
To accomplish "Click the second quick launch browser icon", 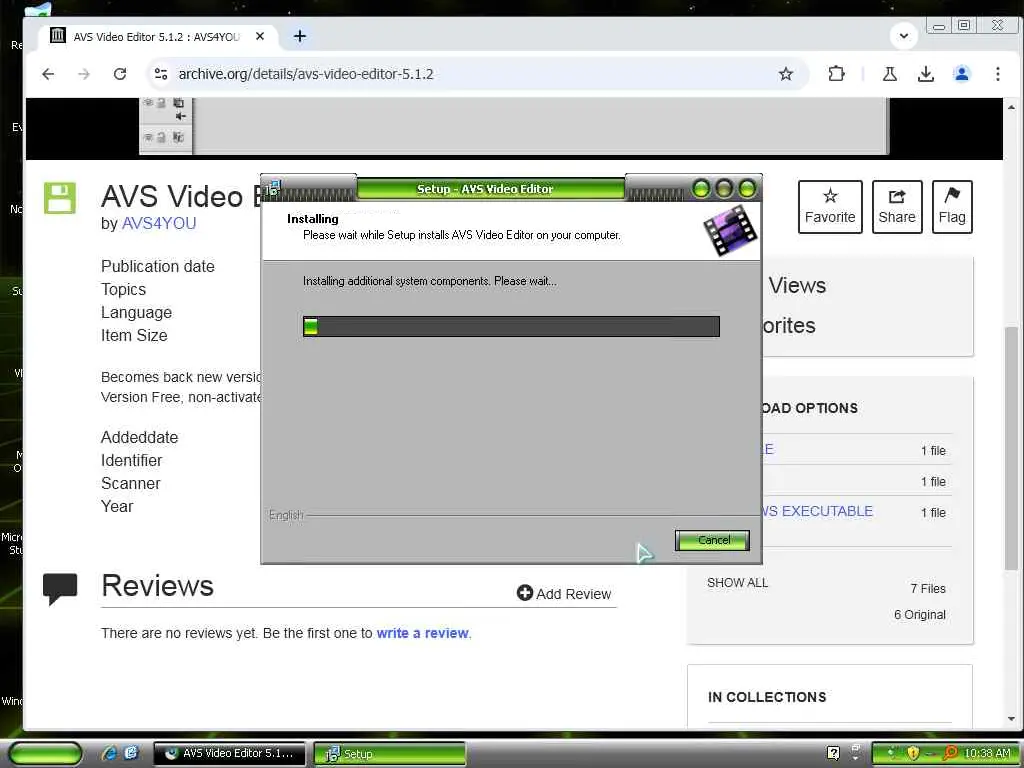I will click(131, 754).
